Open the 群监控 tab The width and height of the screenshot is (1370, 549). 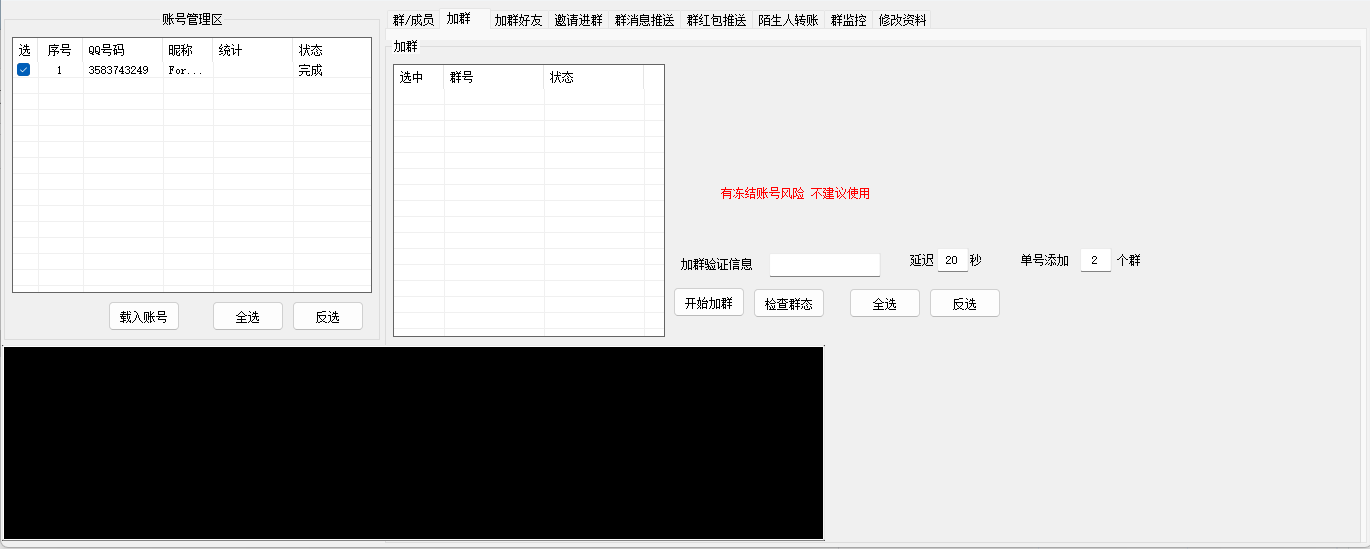coord(848,20)
